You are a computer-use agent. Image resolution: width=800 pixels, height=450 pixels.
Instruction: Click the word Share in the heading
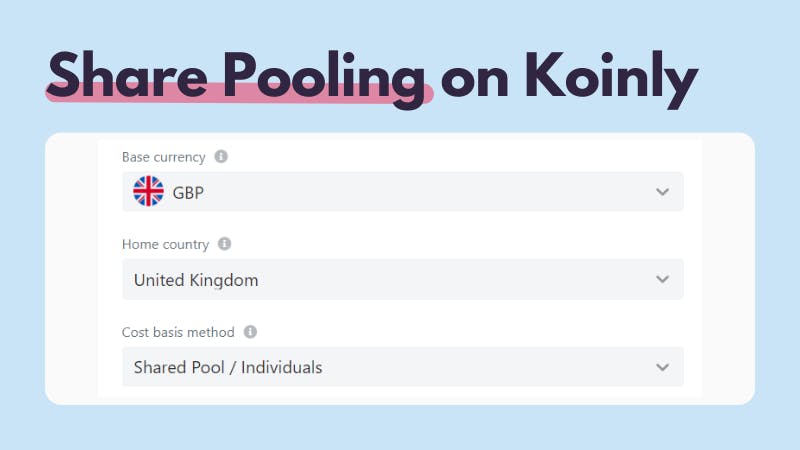coord(128,74)
